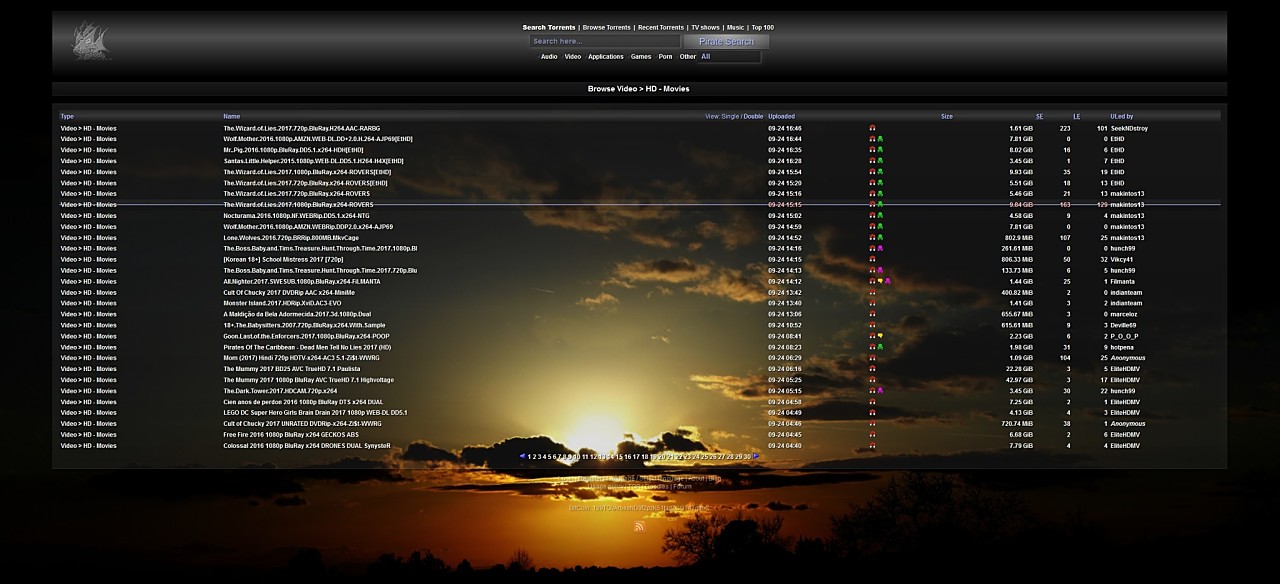Click magnet icon for Lone.Wolves.2016
This screenshot has height=584, width=1280.
click(x=872, y=238)
